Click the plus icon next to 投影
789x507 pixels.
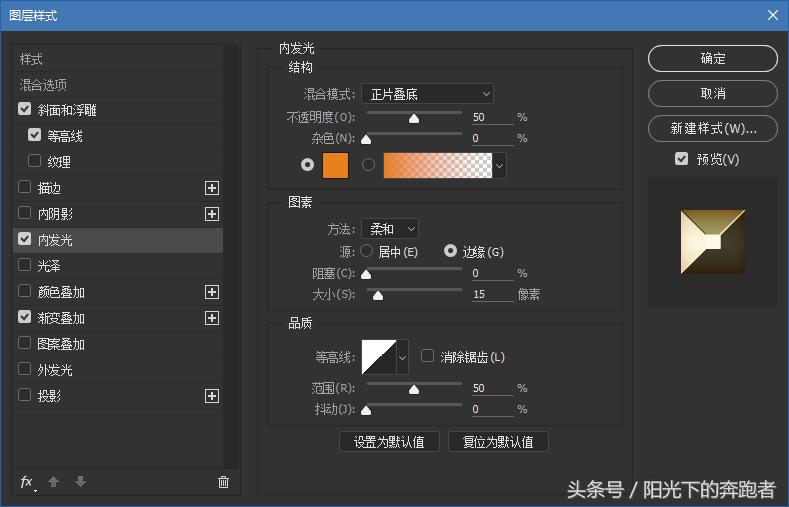[211, 396]
